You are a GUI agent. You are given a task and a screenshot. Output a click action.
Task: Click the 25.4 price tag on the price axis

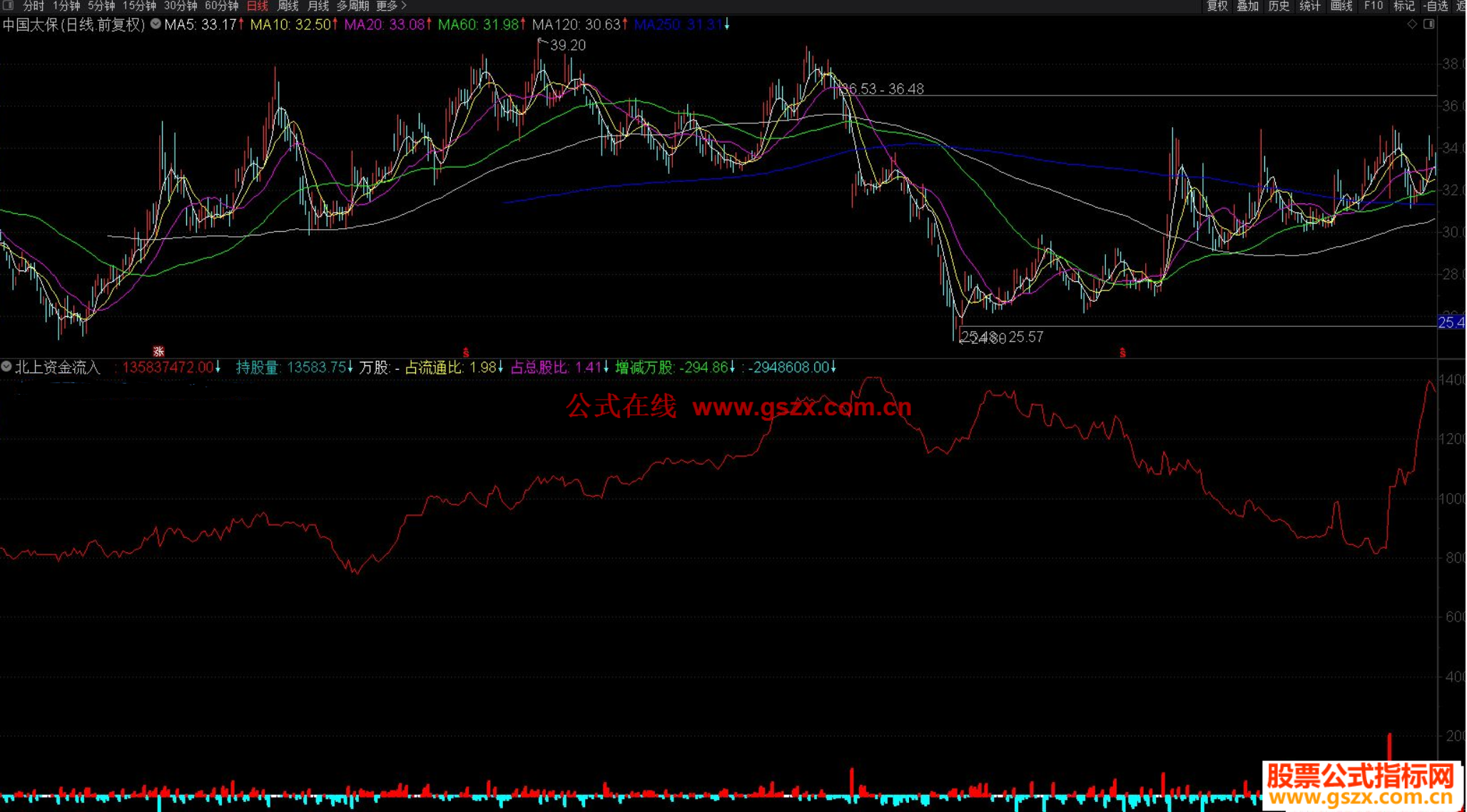[x=1451, y=323]
